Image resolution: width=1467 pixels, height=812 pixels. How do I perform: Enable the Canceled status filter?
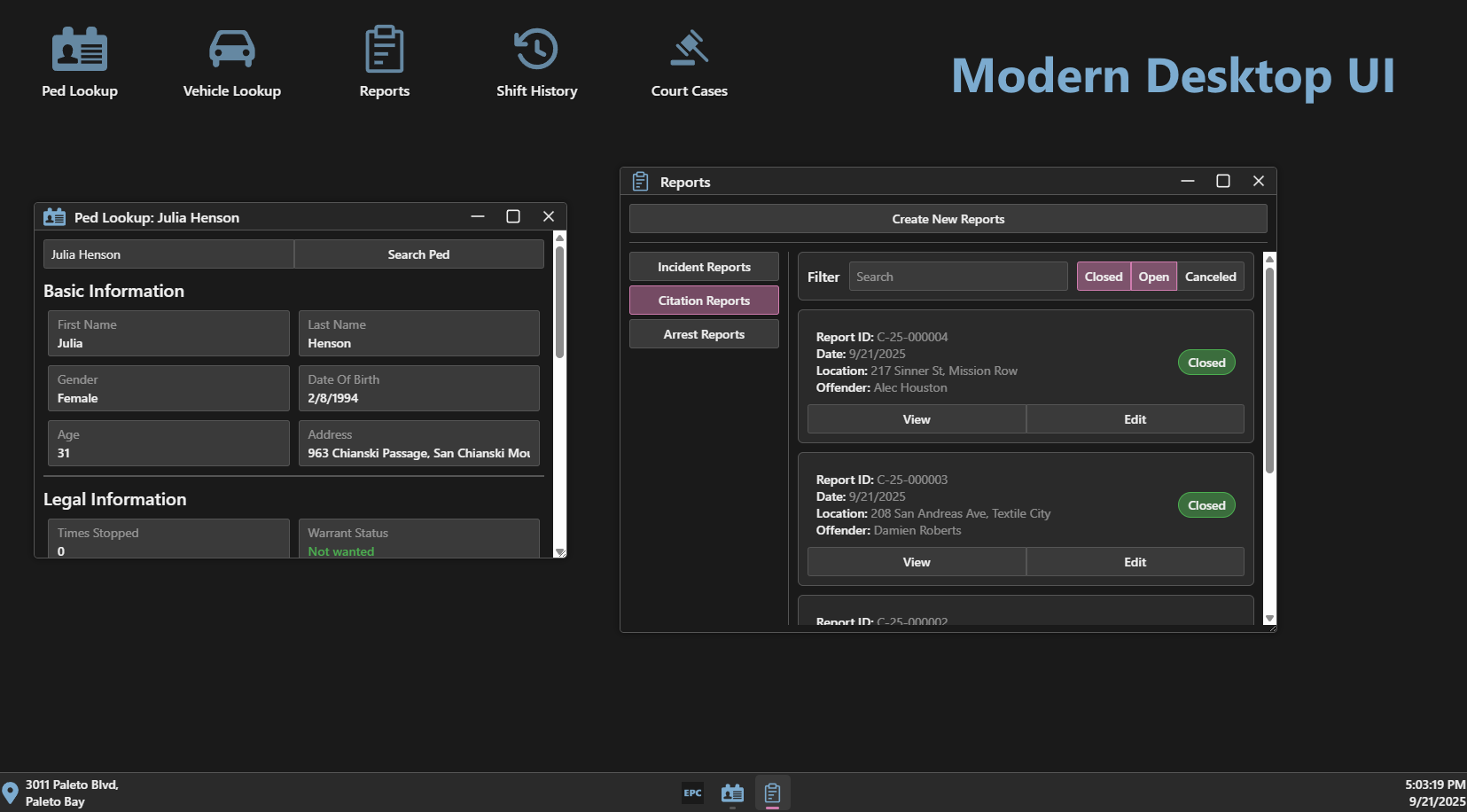pyautogui.click(x=1210, y=277)
